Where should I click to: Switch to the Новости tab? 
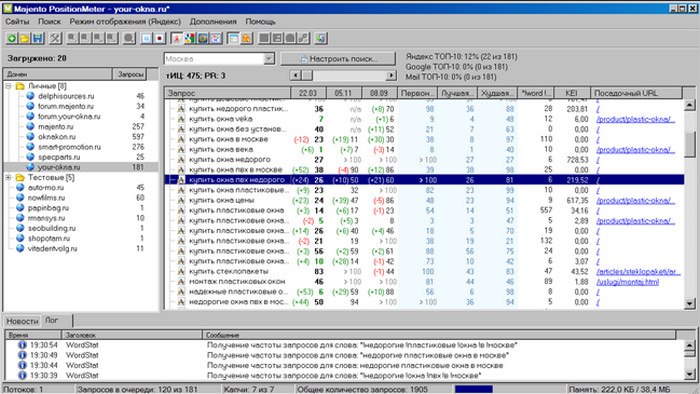pos(22,321)
